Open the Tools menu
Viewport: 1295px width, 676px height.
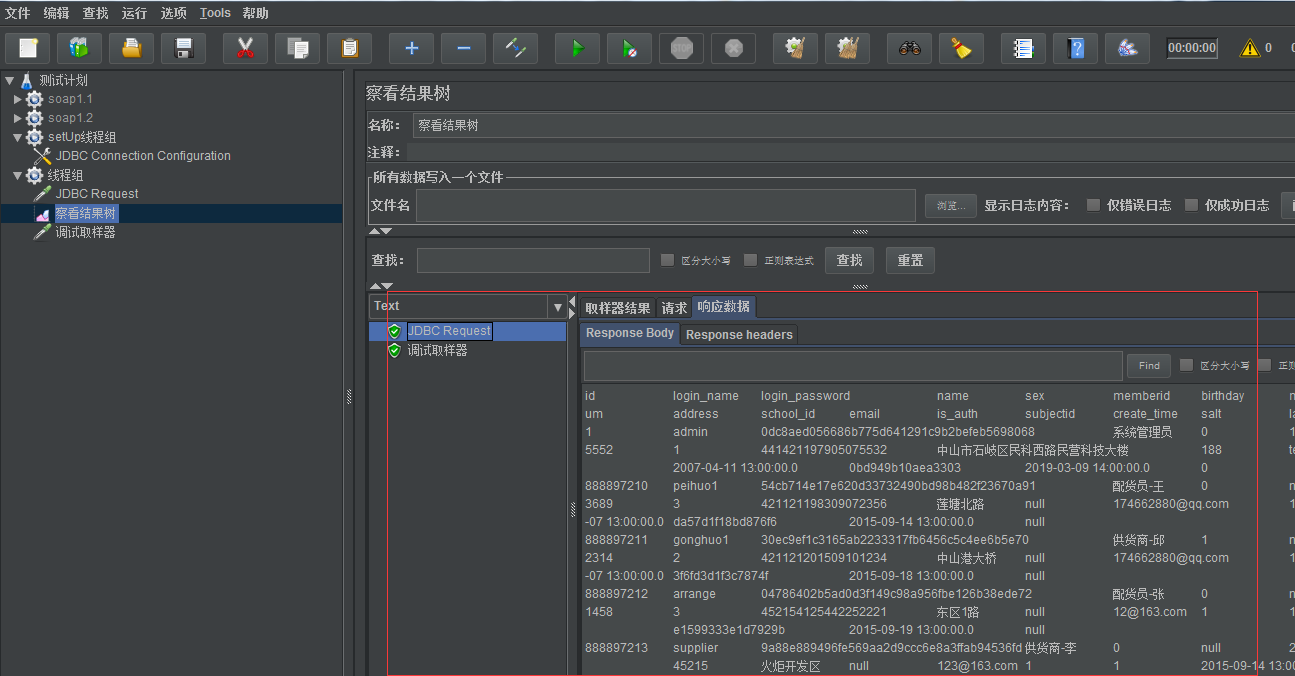pyautogui.click(x=215, y=13)
